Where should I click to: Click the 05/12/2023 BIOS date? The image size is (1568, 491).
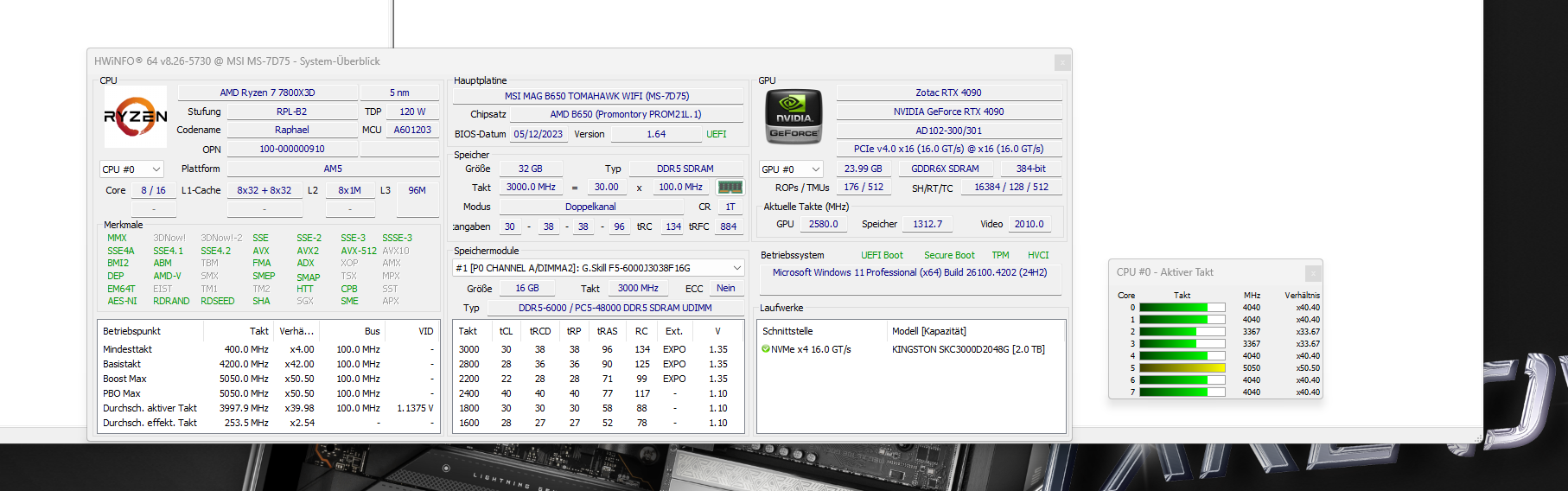(x=538, y=134)
